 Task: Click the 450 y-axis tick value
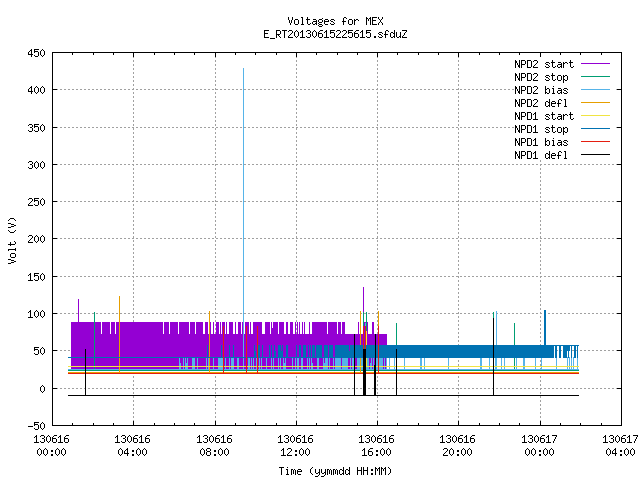pyautogui.click(x=36, y=53)
